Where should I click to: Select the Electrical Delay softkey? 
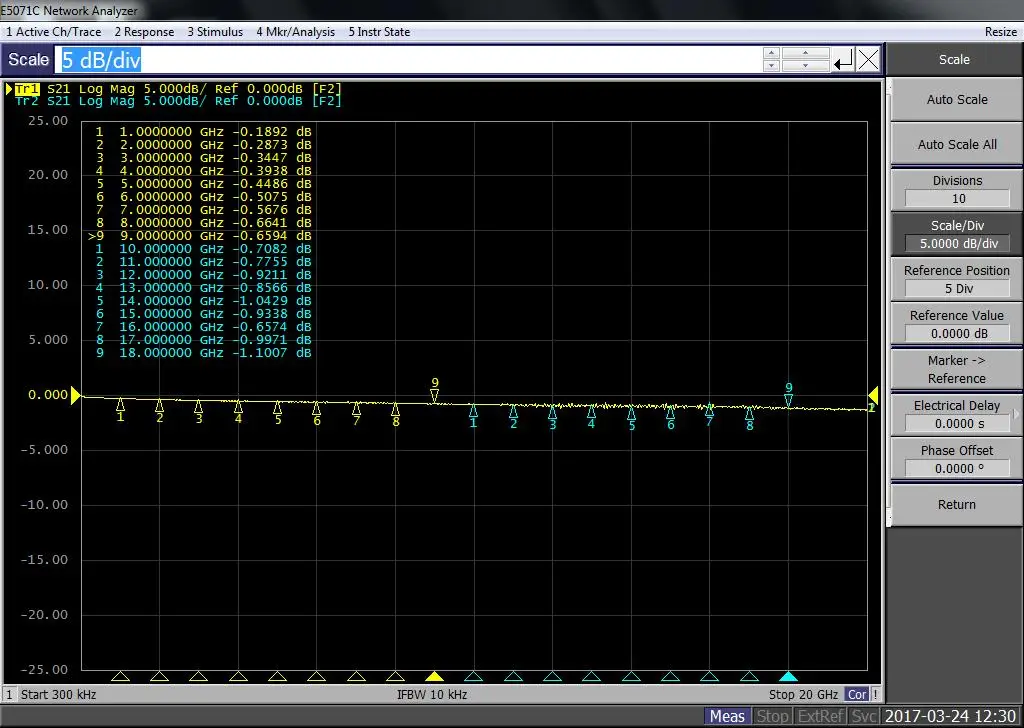point(957,415)
